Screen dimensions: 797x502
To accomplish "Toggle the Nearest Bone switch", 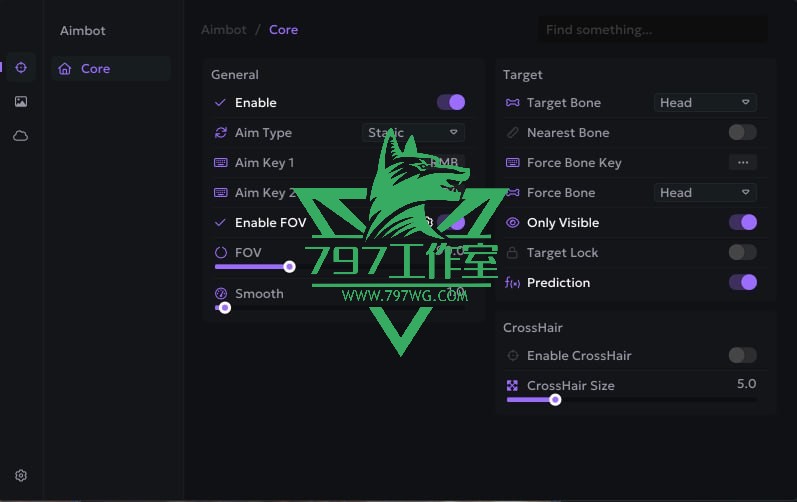I will (742, 132).
